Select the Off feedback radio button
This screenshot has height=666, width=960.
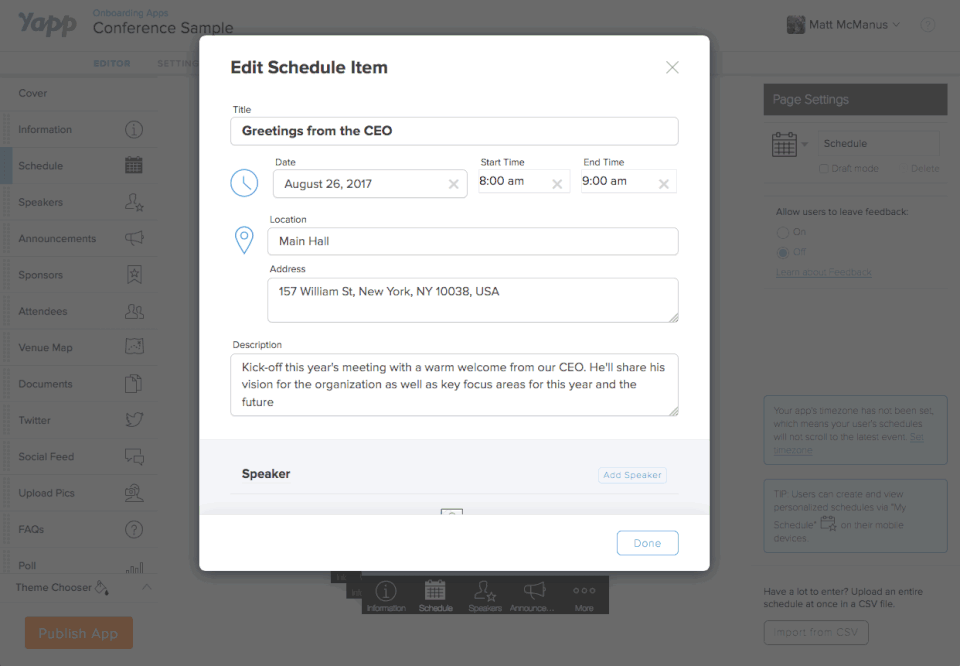coord(783,252)
